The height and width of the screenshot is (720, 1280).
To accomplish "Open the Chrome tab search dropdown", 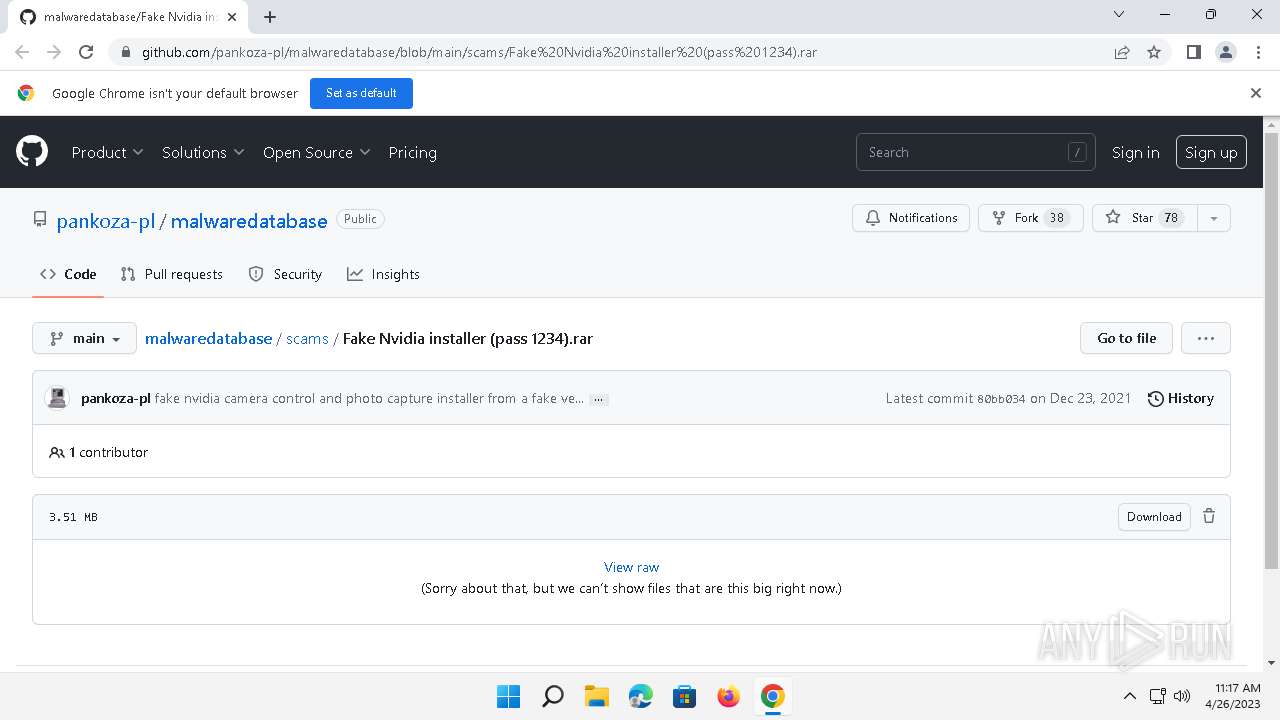I will [1119, 14].
